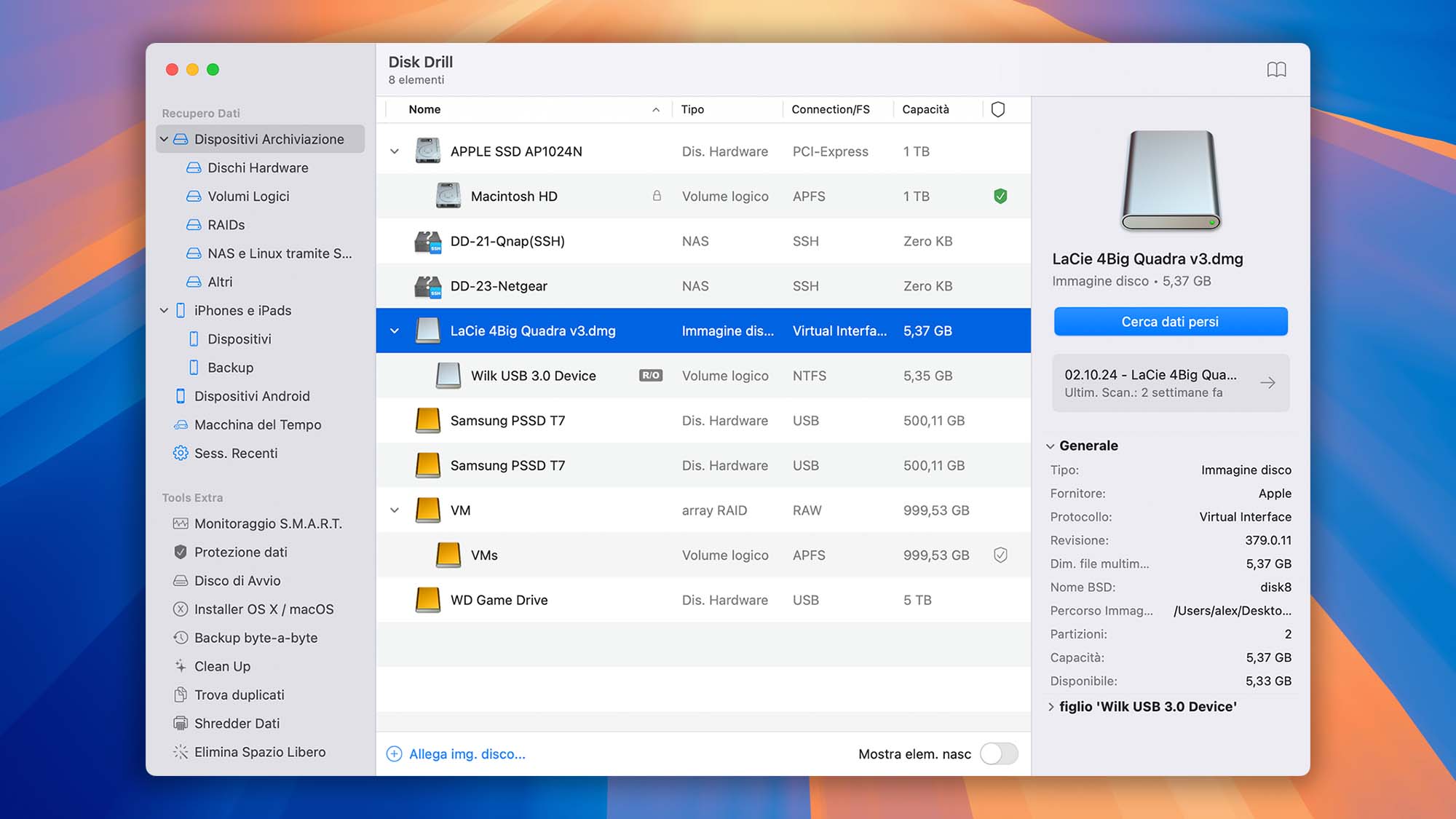
Task: Select the first Samsung PSSD T7 at row 7
Action: [703, 421]
